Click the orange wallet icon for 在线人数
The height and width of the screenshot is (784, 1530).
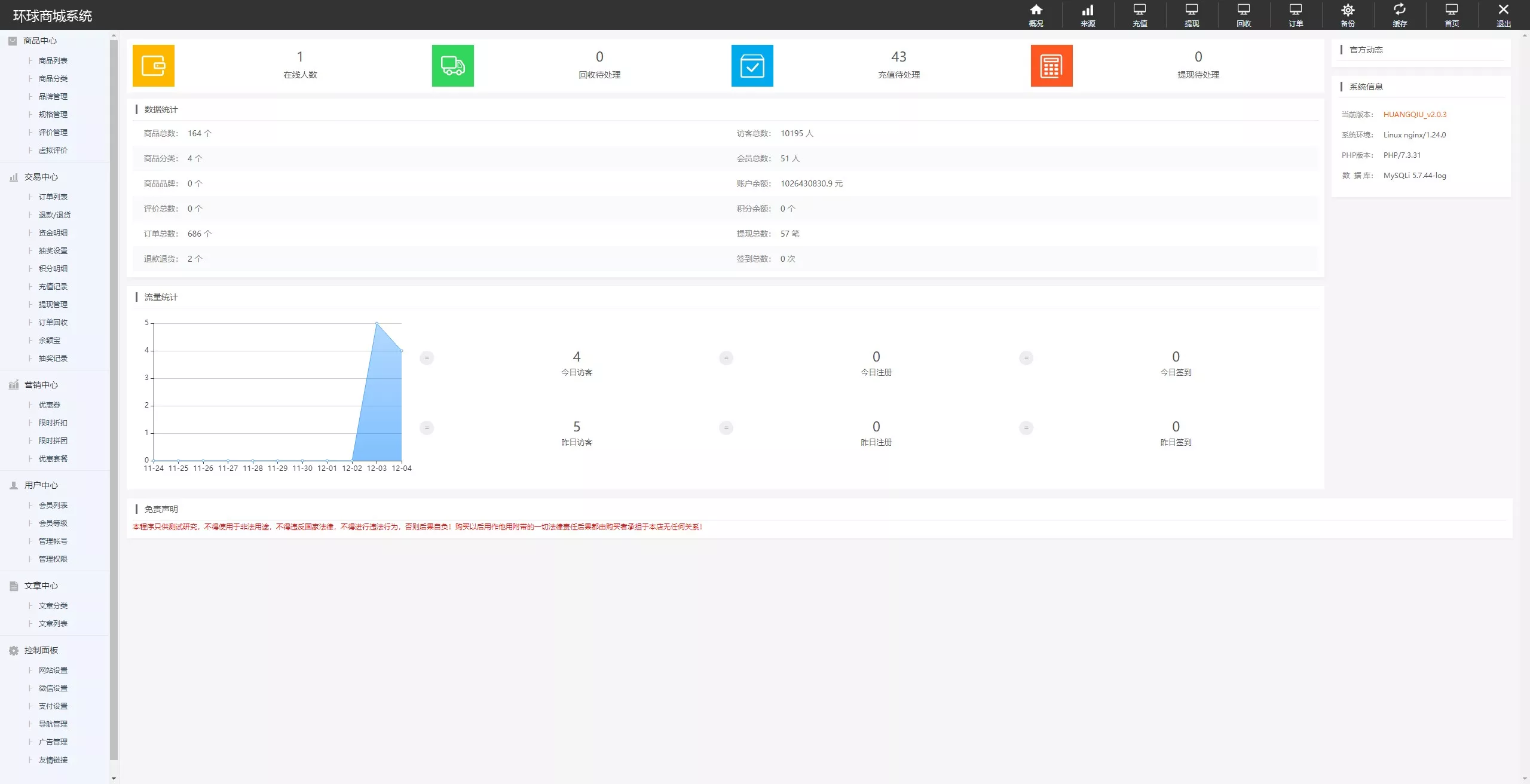(154, 66)
